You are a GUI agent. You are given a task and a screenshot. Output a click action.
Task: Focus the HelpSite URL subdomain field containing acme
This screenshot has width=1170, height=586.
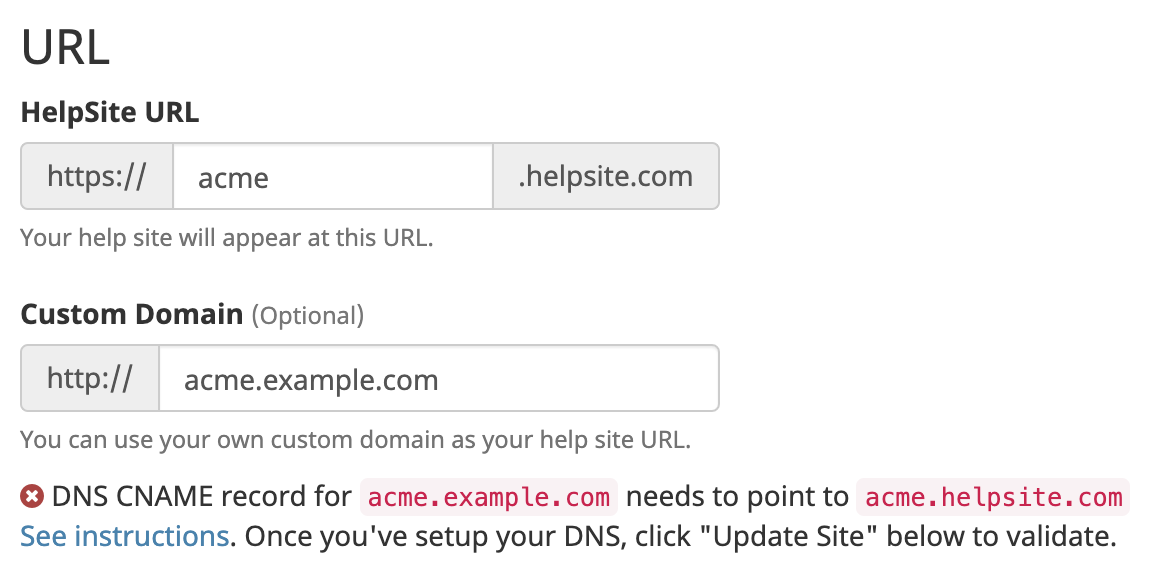[x=333, y=176]
